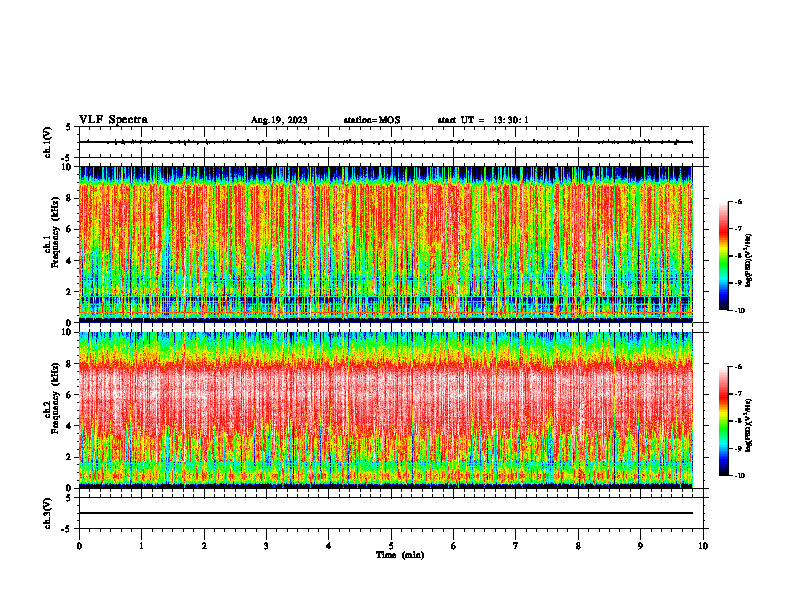Viewport: 792px width, 612px height.
Task: Click the ch.1 frequency tick label '8'
Action: point(69,198)
